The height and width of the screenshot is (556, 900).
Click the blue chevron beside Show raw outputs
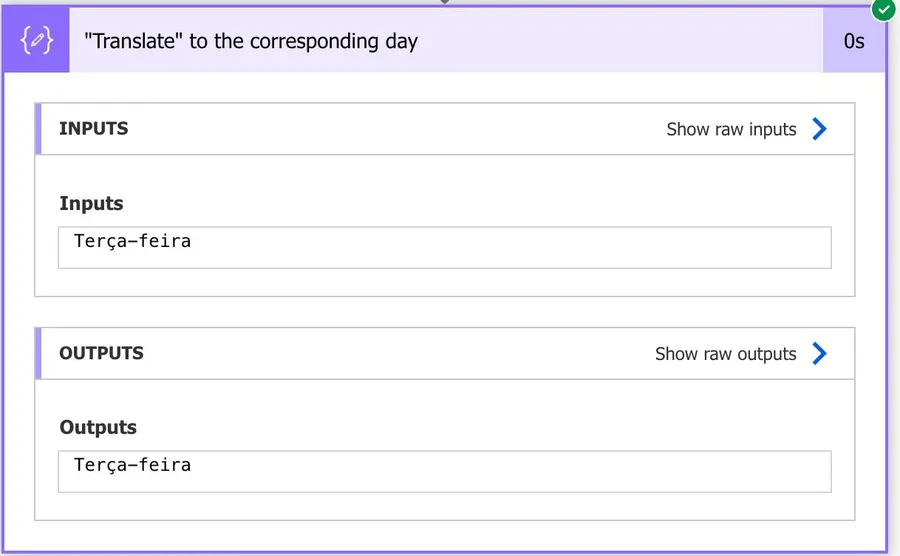pyautogui.click(x=820, y=353)
